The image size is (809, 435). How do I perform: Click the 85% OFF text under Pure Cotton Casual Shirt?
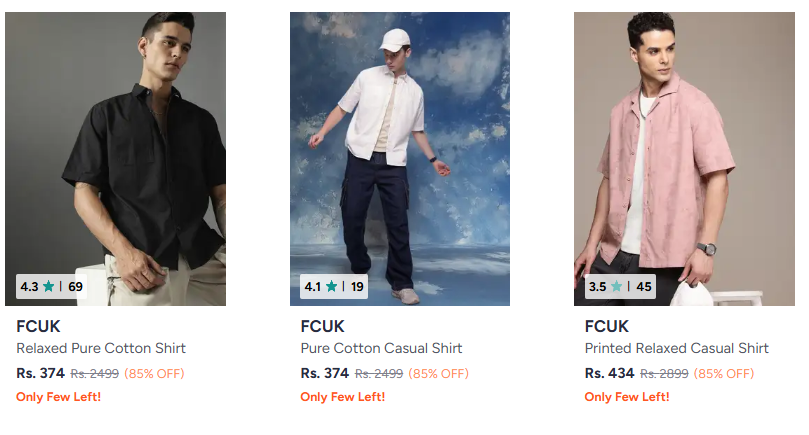tap(439, 374)
